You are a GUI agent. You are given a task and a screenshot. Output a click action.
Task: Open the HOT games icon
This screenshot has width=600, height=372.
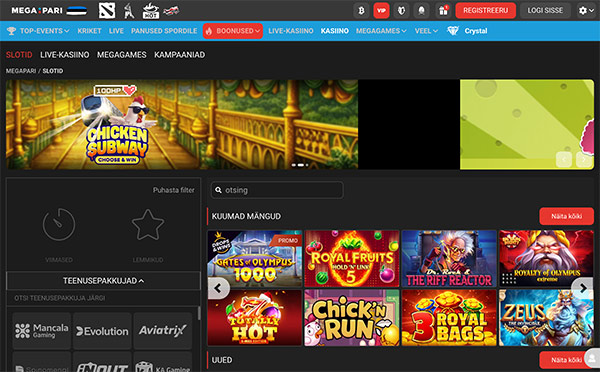(150, 10)
